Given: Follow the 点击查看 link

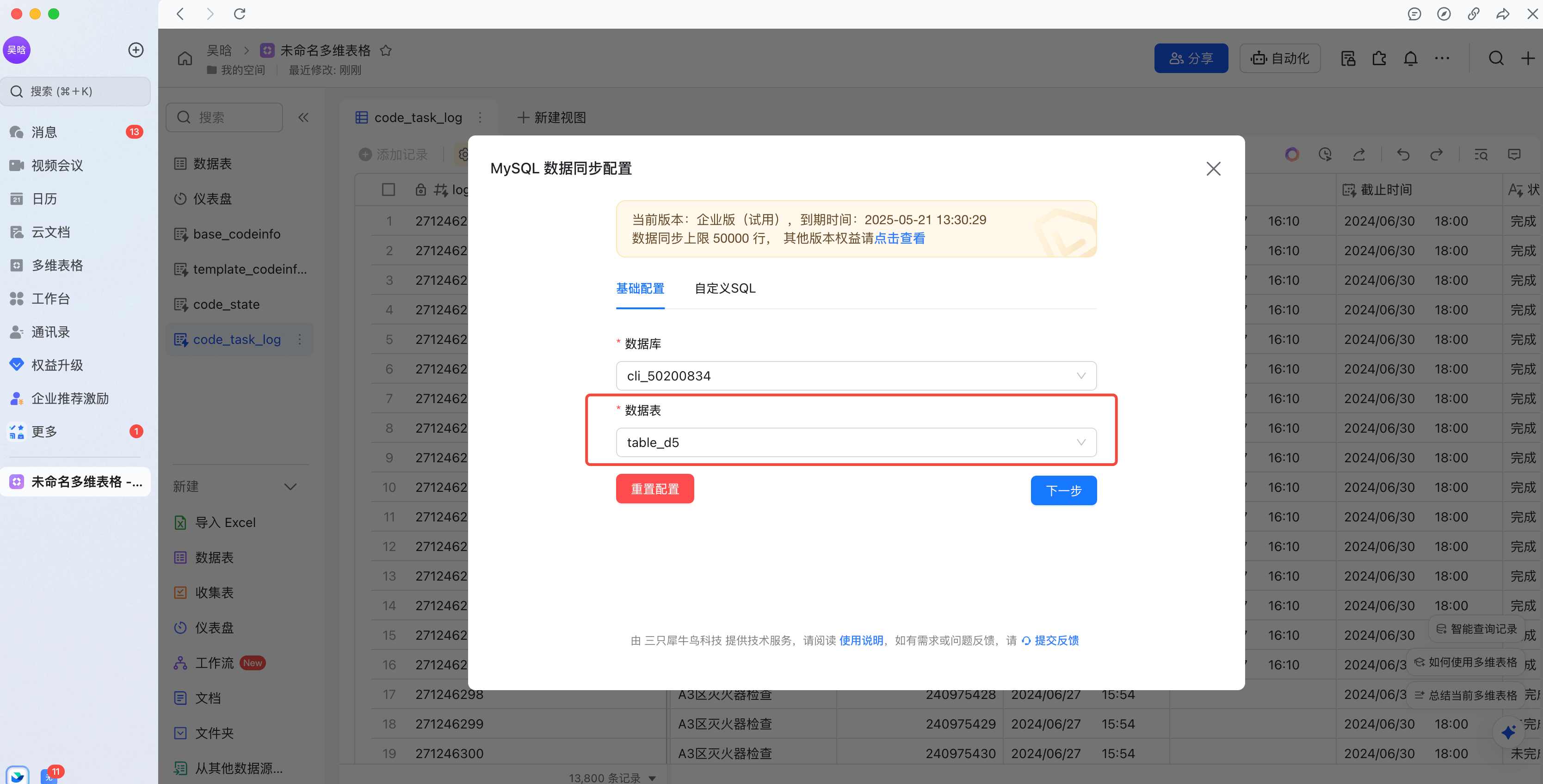Looking at the screenshot, I should [900, 238].
